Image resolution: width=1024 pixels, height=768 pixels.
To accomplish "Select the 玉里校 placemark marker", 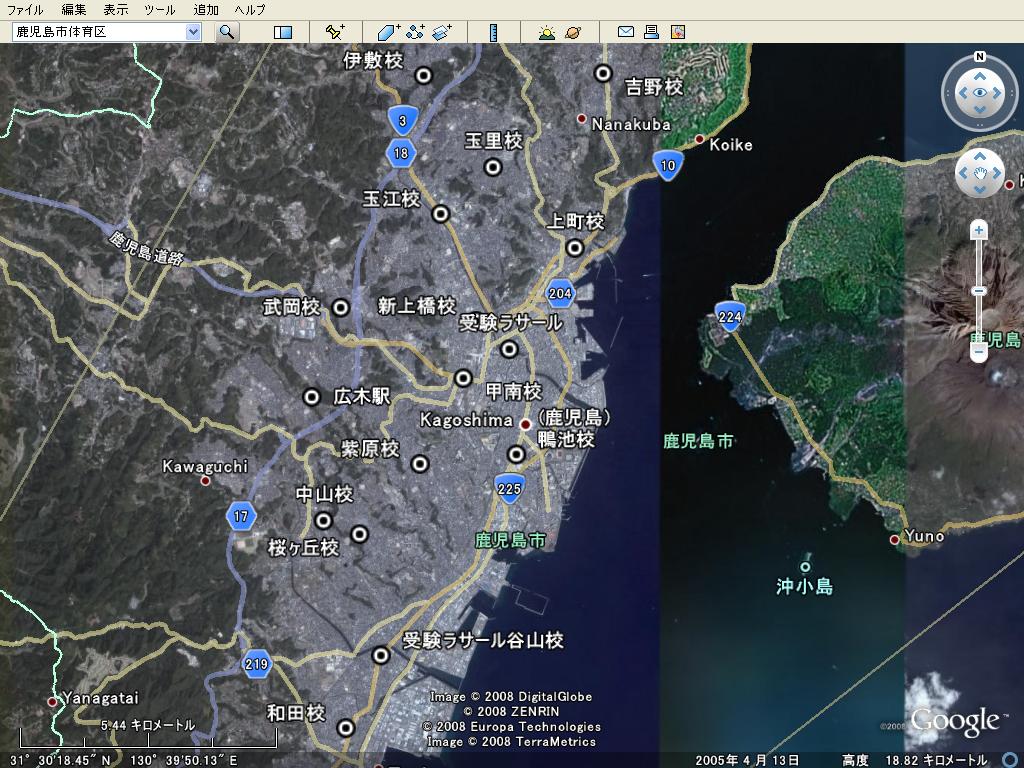I will tap(493, 167).
